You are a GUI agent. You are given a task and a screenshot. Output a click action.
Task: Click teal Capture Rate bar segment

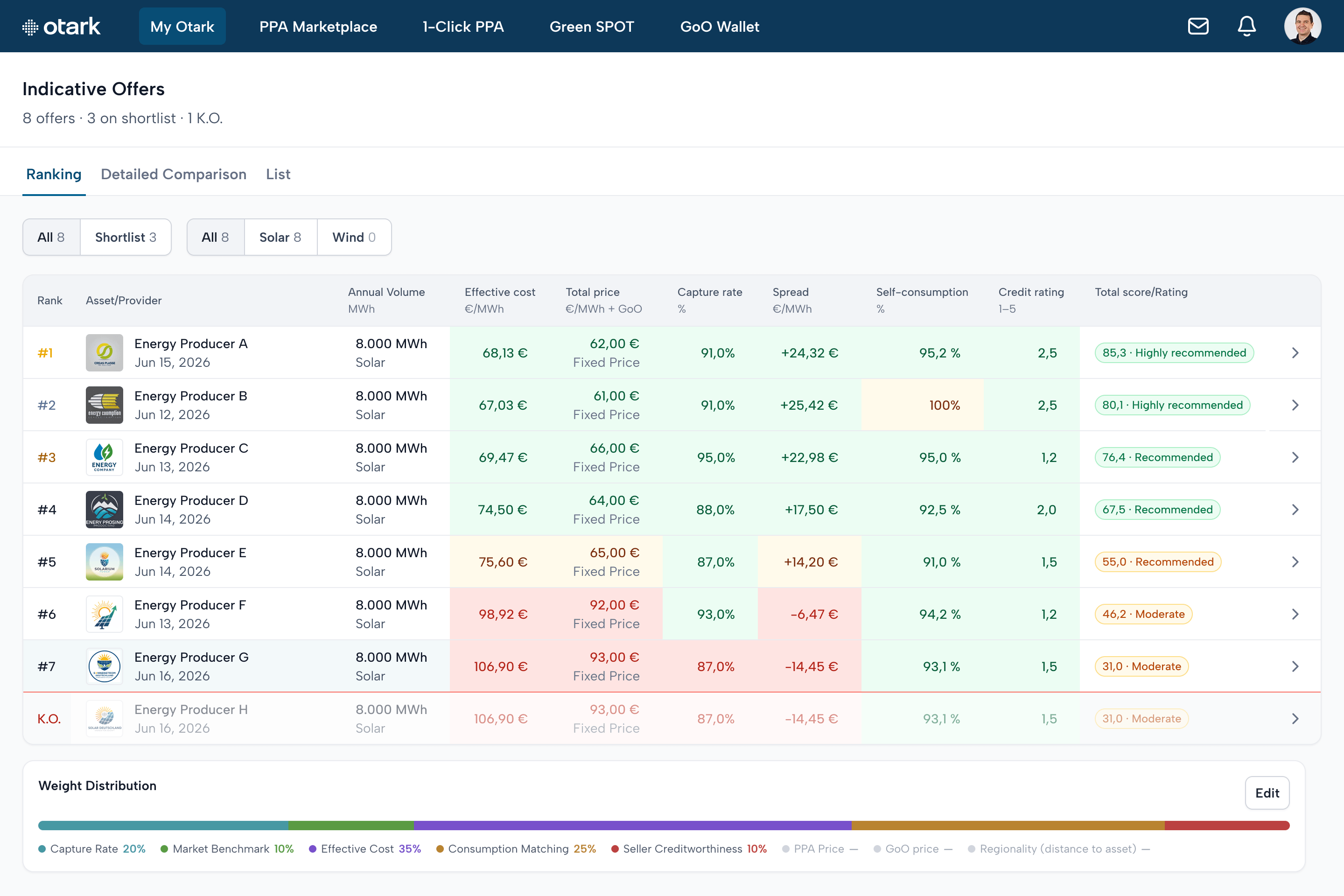[163, 825]
